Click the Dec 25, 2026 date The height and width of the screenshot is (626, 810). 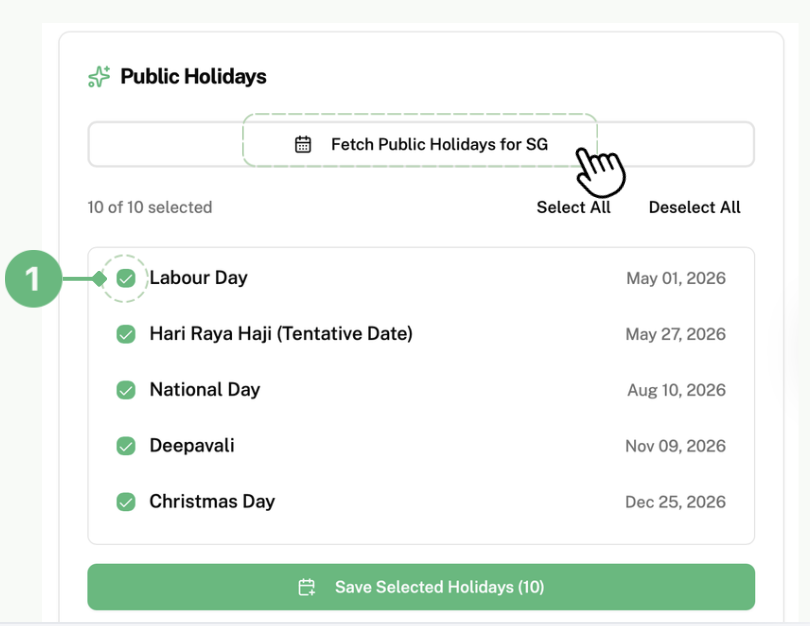(x=675, y=502)
